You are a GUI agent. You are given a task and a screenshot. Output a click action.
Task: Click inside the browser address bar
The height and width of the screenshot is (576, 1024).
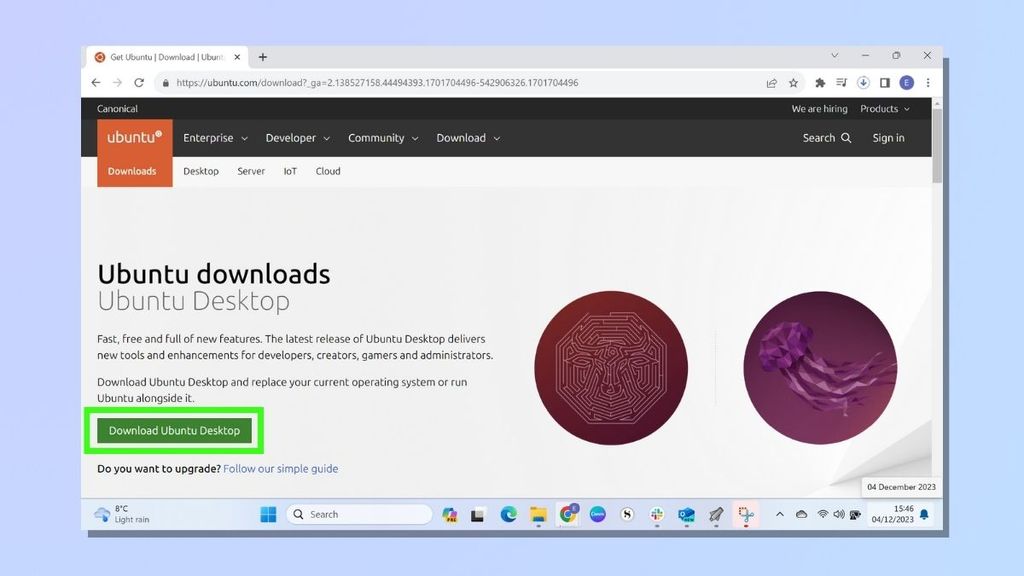coord(400,83)
